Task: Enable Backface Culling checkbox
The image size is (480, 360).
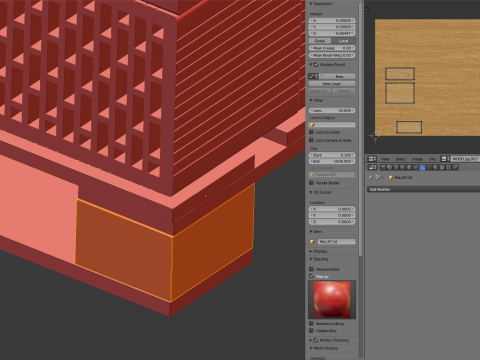Action: (x=311, y=323)
